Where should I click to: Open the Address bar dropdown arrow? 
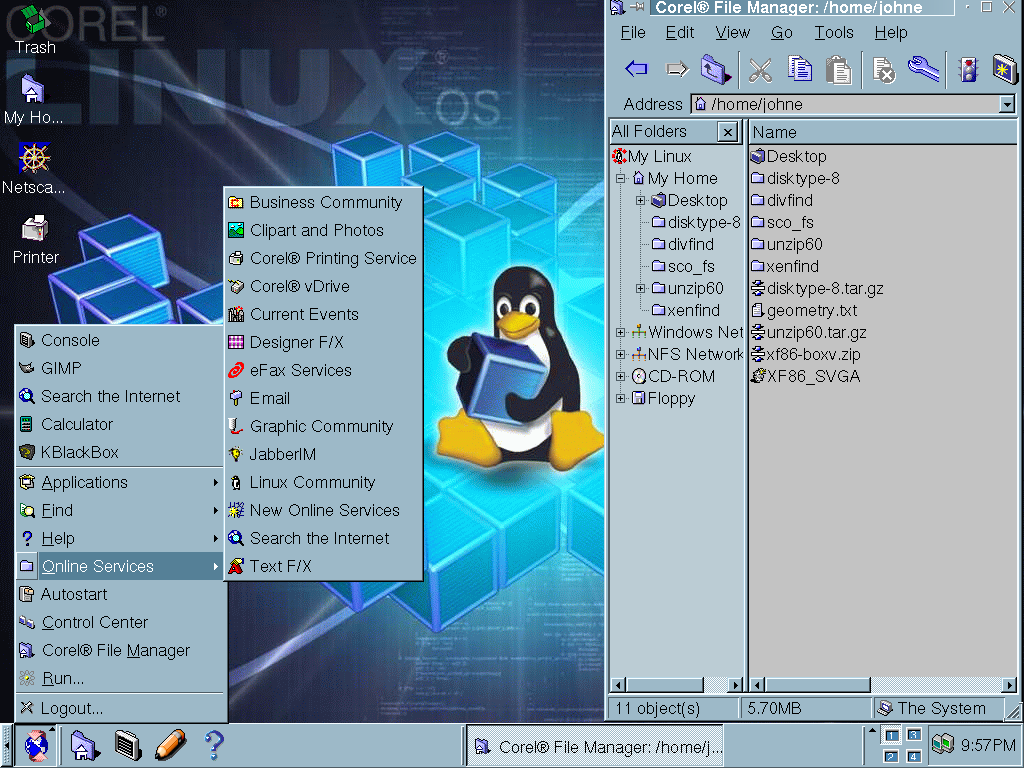point(1006,104)
